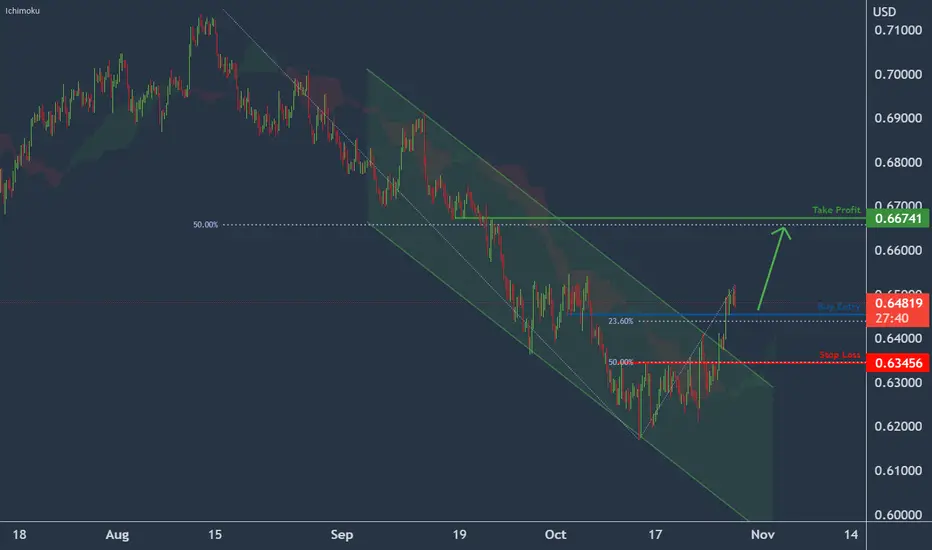
Task: Click the Sep date on time axis
Action: 342,535
